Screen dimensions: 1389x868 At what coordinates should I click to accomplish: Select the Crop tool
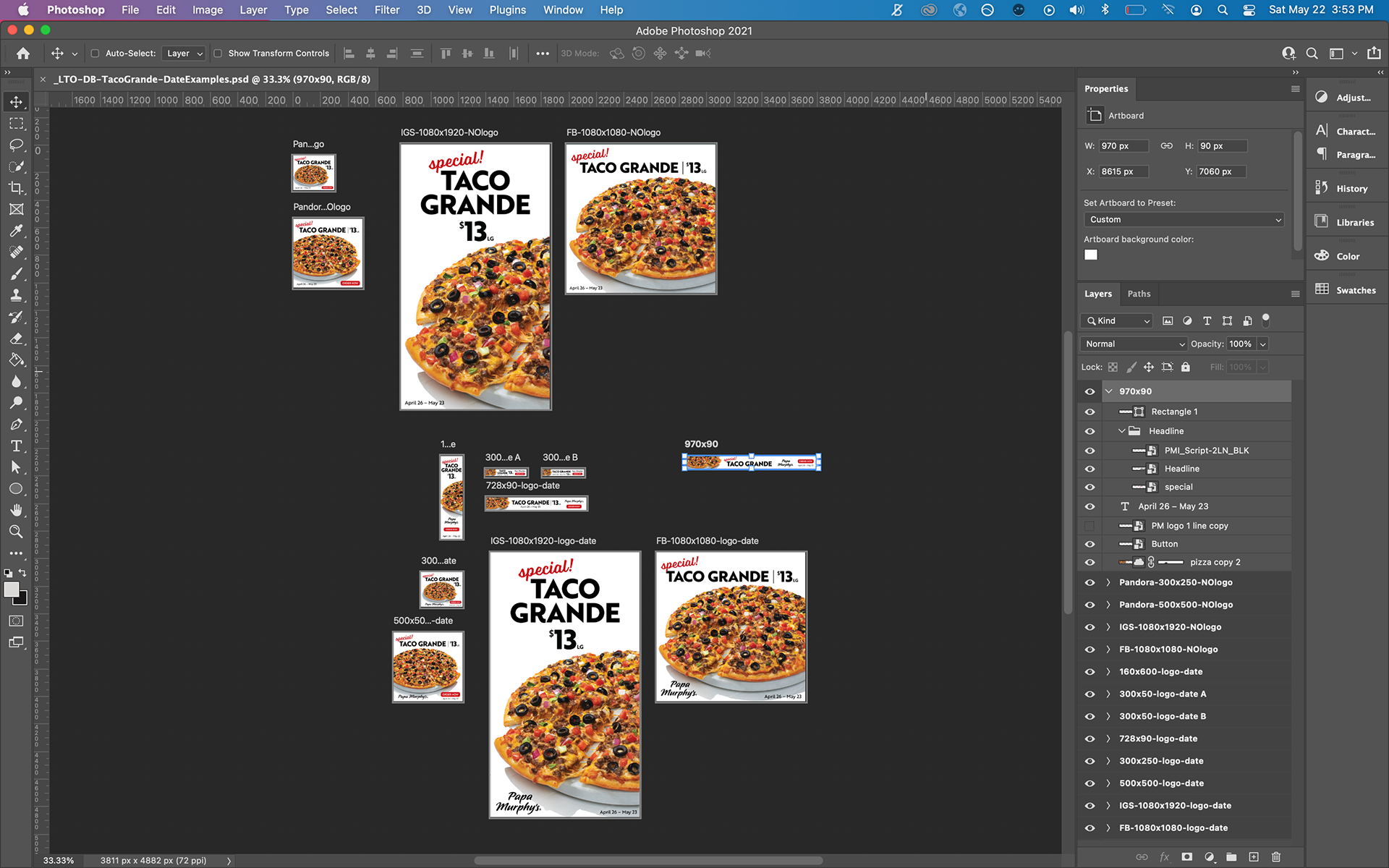pyautogui.click(x=16, y=188)
